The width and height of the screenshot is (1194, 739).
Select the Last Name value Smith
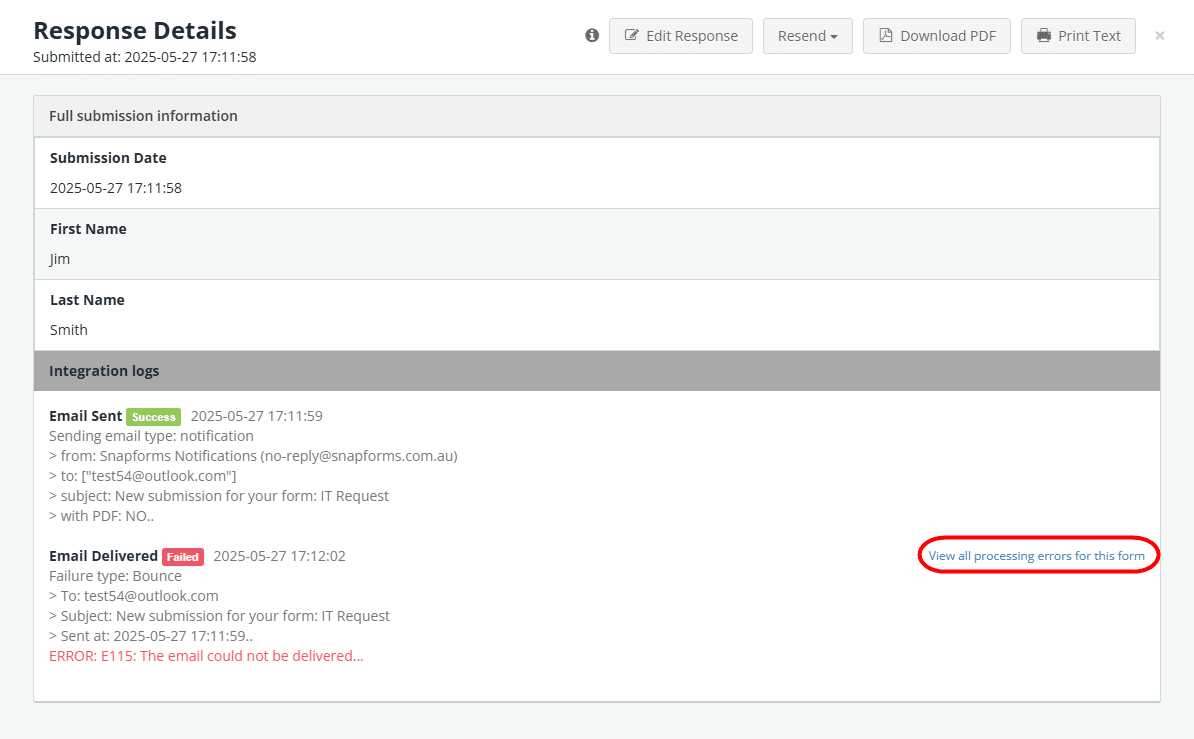[x=69, y=330]
